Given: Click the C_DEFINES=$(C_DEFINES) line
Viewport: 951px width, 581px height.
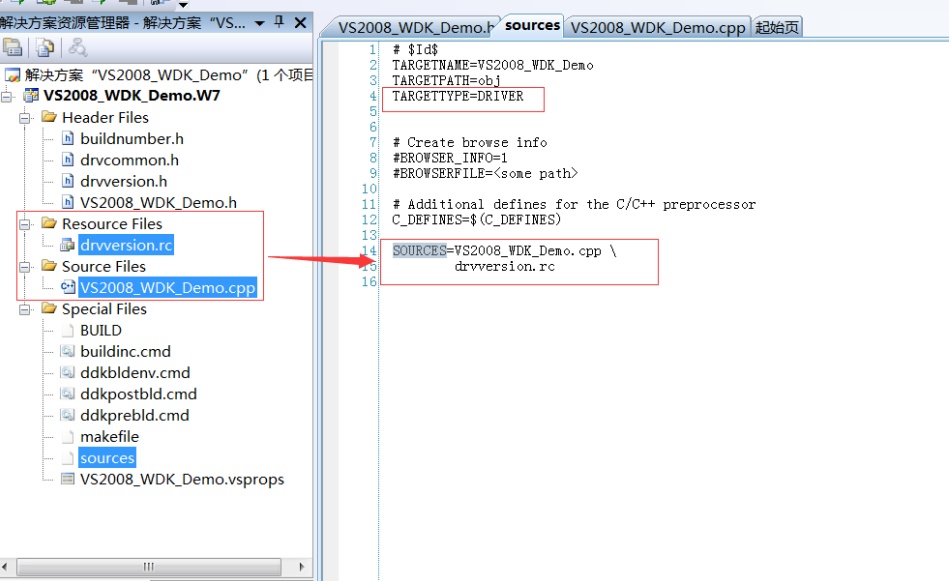Looking at the screenshot, I should pos(477,220).
